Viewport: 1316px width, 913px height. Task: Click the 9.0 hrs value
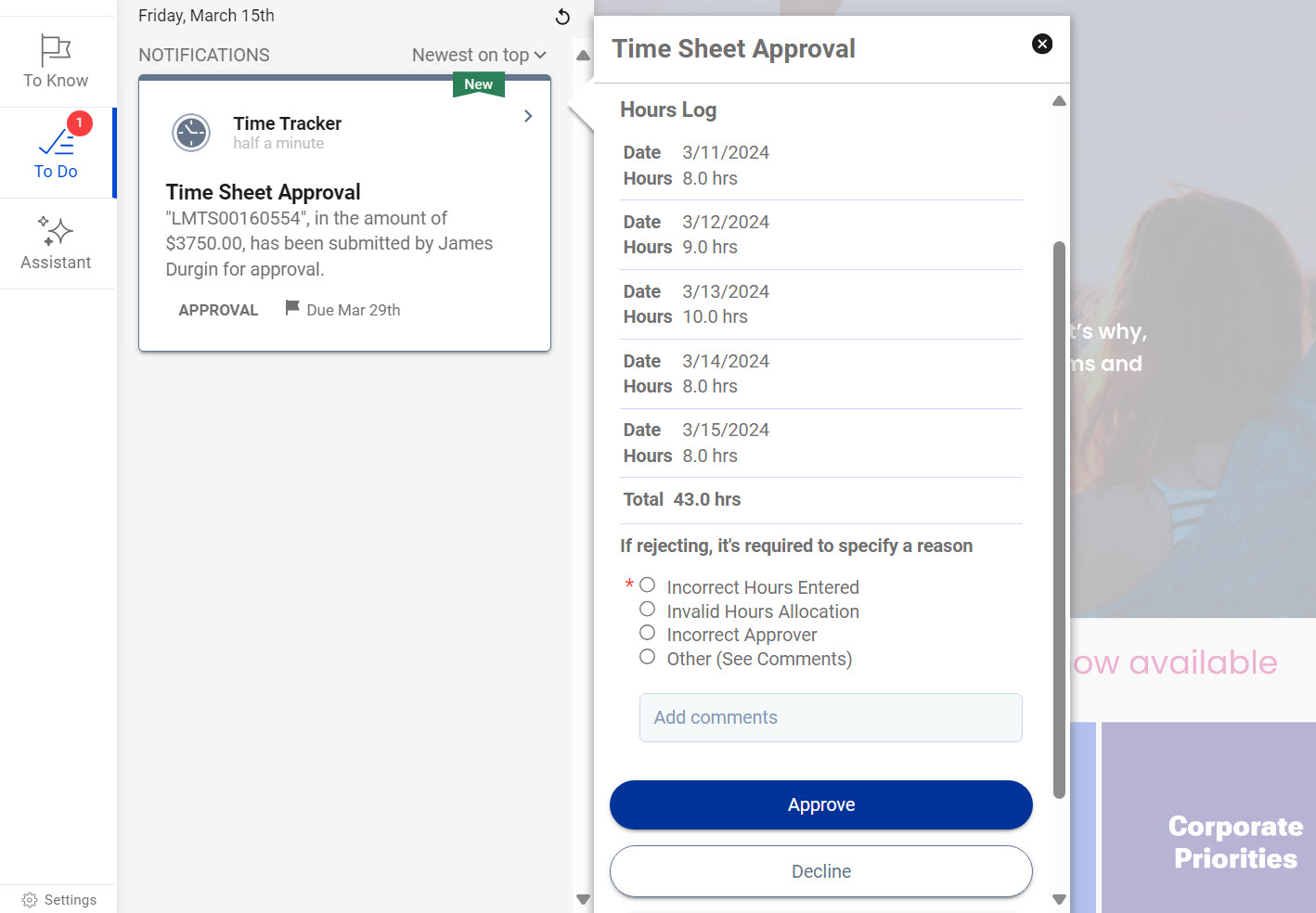click(x=710, y=247)
